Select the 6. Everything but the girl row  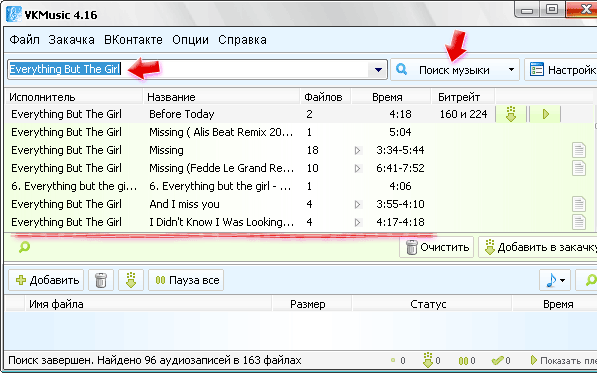(x=300, y=186)
